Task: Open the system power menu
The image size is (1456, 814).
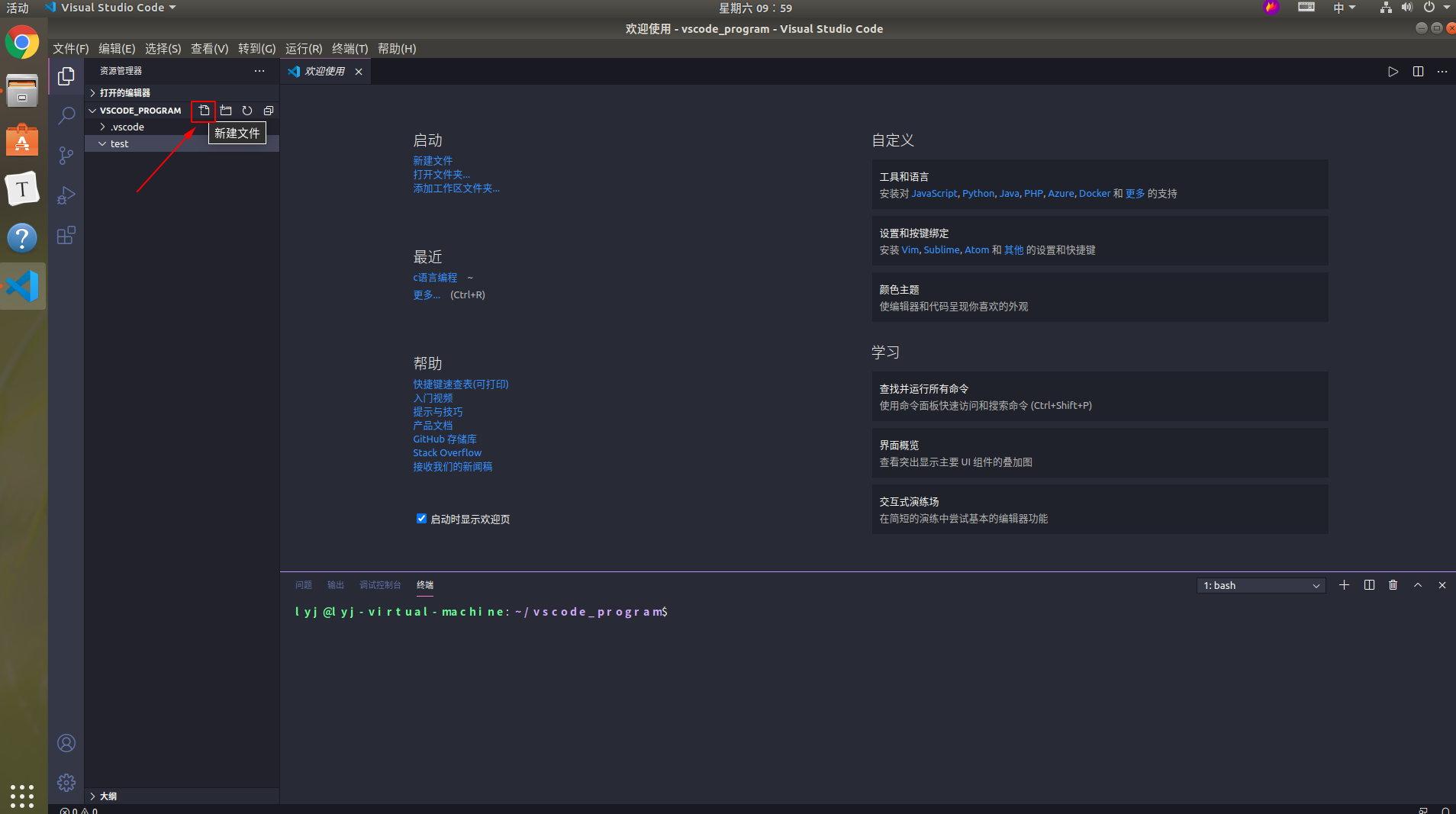Action: [x=1436, y=8]
